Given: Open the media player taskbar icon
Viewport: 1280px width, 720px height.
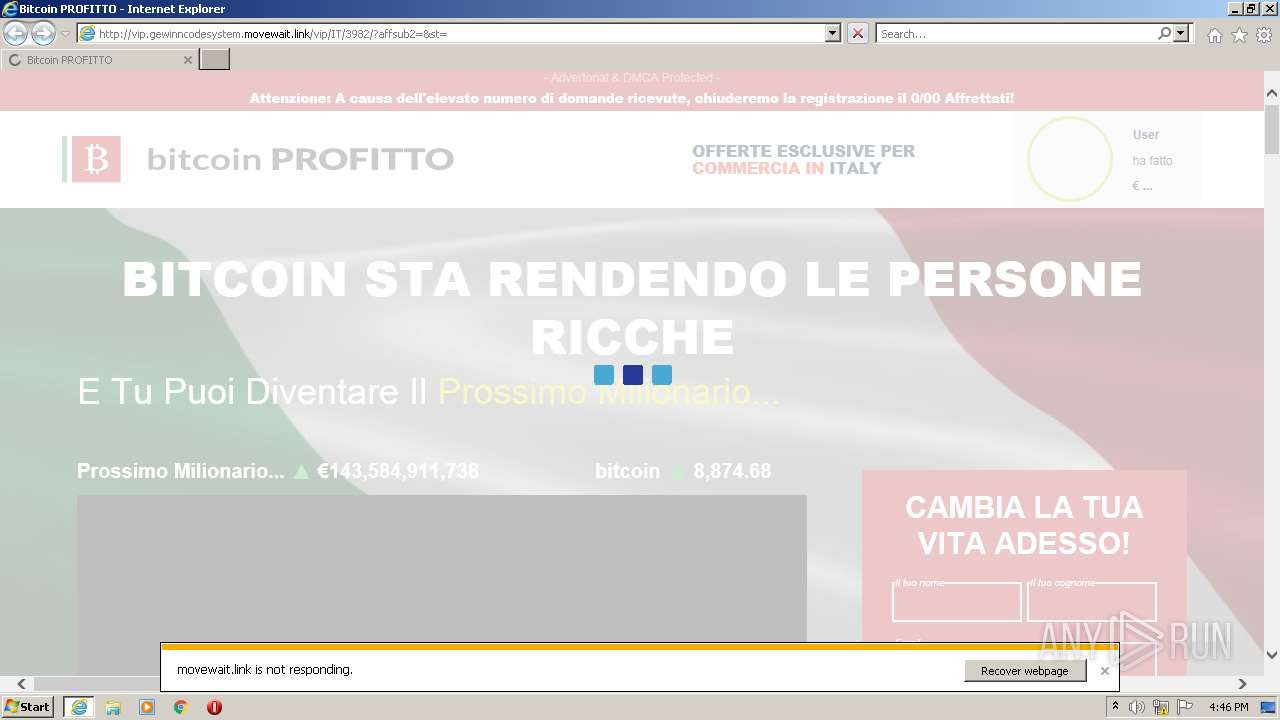Looking at the screenshot, I should point(147,707).
